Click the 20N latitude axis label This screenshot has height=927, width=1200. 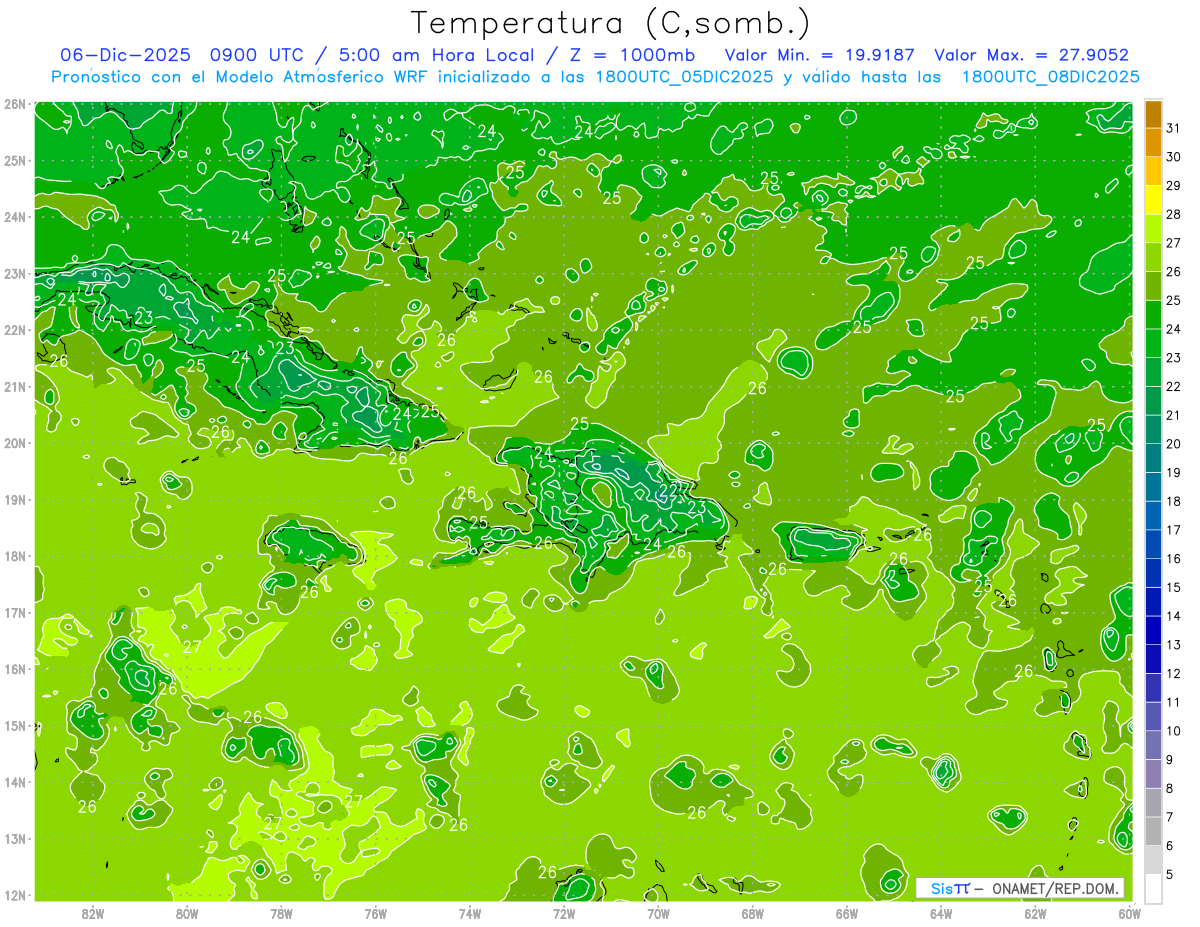(14, 443)
